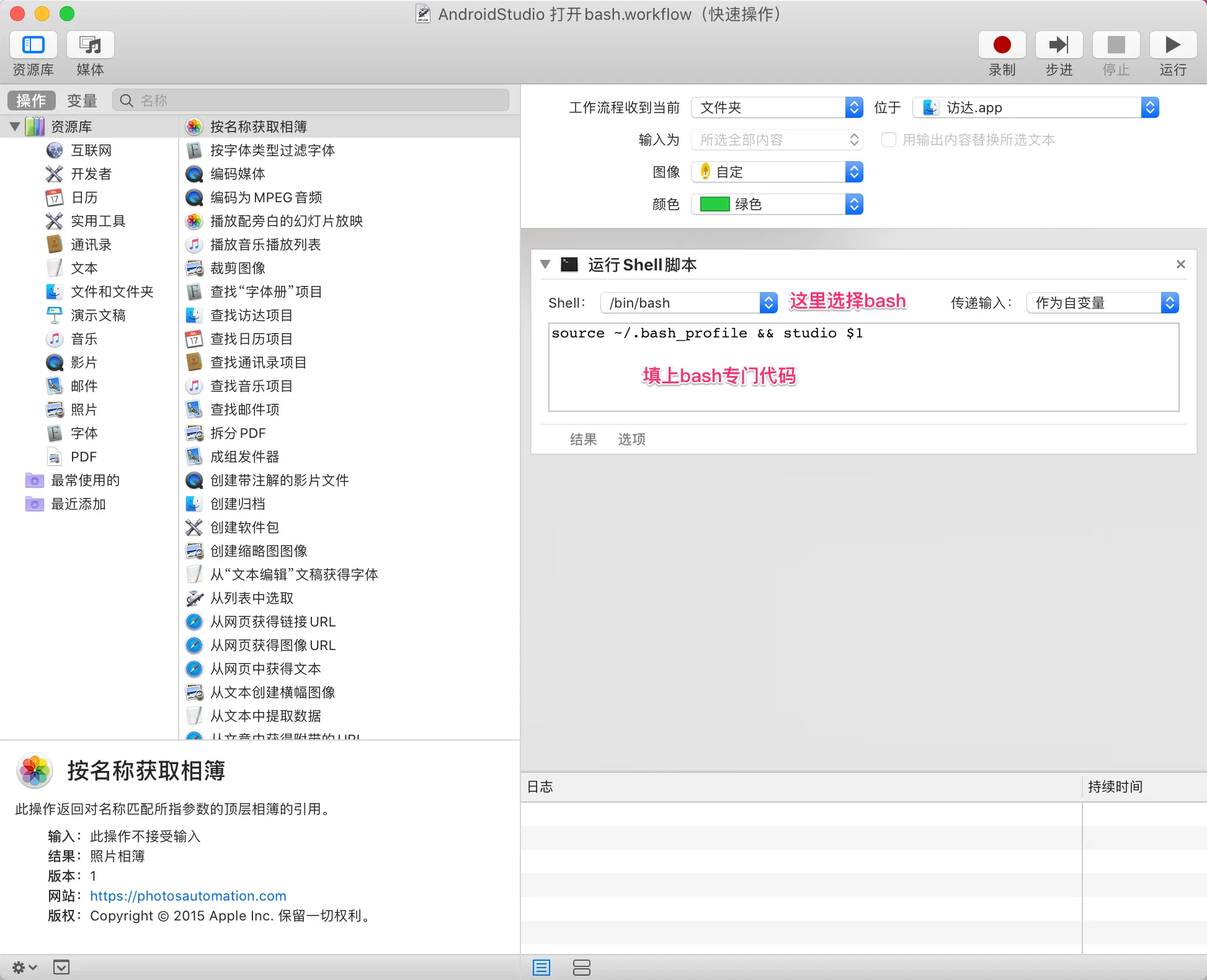This screenshot has height=980, width=1207.
Task: Open the Shell /bin/bash dropdown
Action: [x=688, y=303]
